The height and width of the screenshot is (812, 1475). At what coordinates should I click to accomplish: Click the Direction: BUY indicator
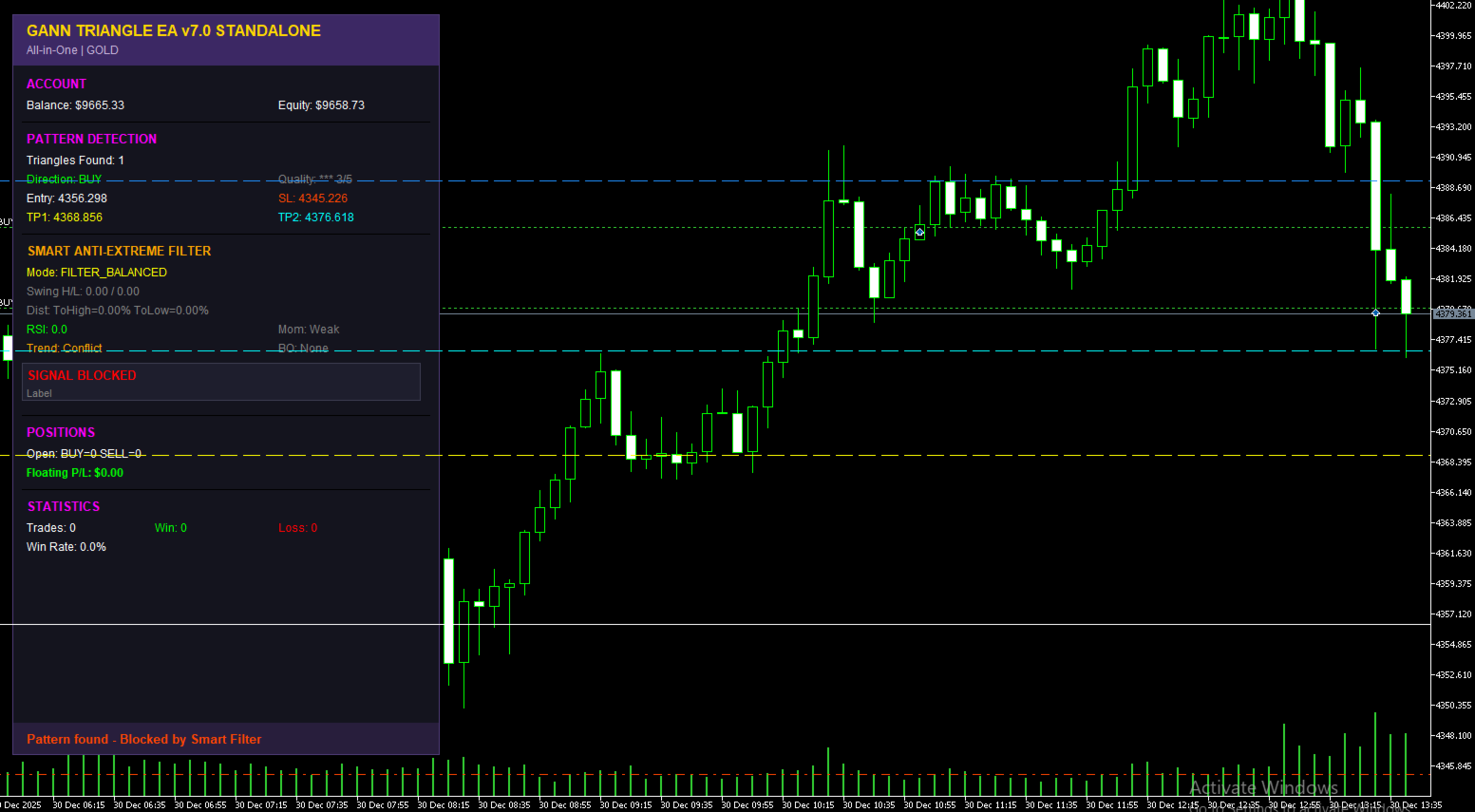click(63, 179)
